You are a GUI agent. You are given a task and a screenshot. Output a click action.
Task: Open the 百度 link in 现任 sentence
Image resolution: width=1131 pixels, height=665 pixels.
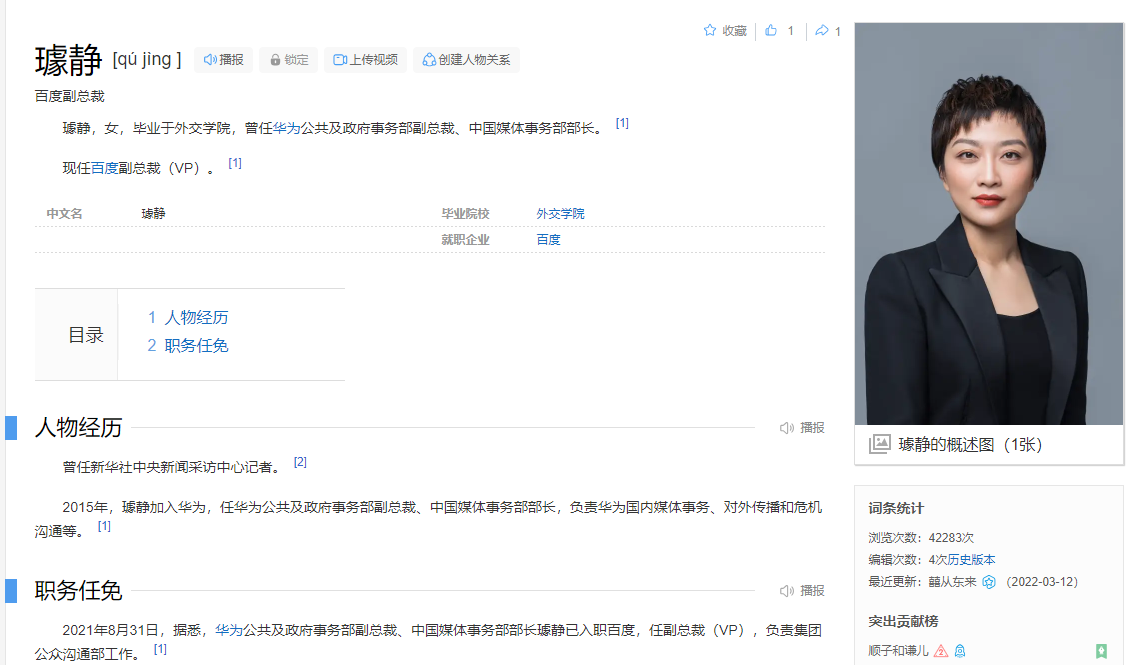tap(105, 168)
